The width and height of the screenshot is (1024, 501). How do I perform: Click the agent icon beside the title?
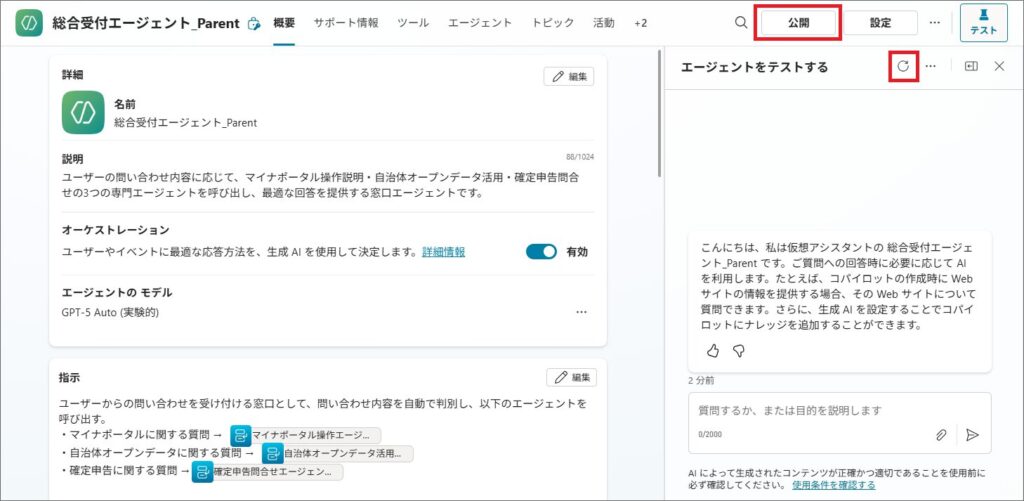(29, 23)
